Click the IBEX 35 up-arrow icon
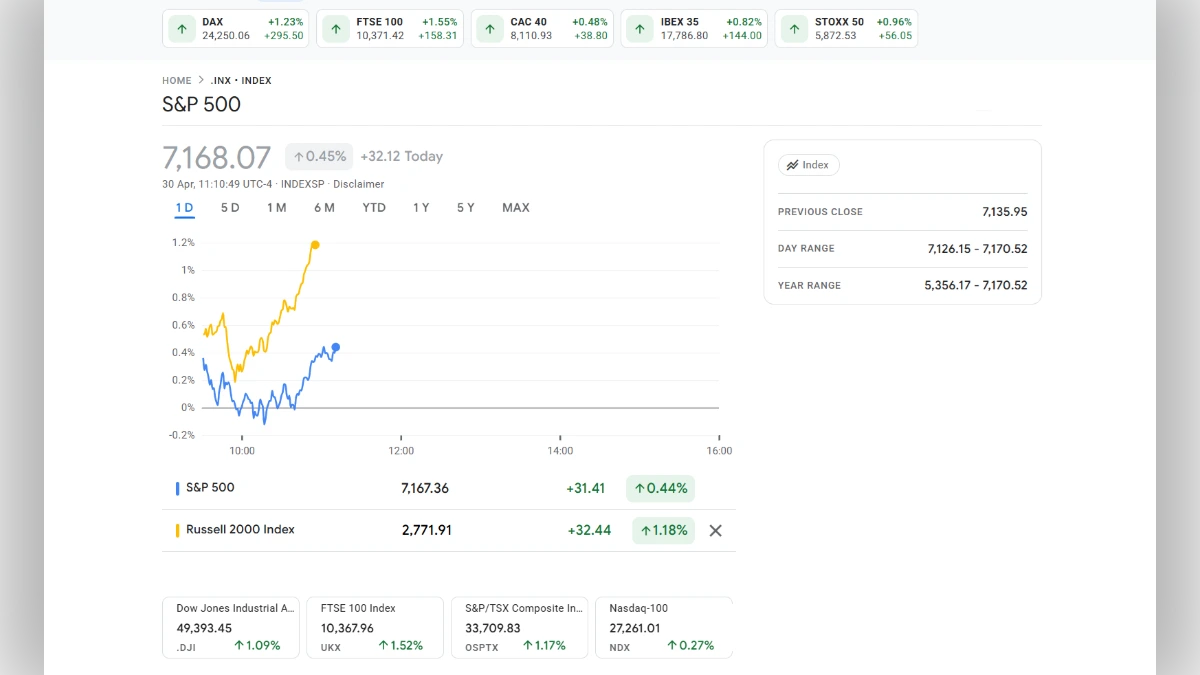 640,29
